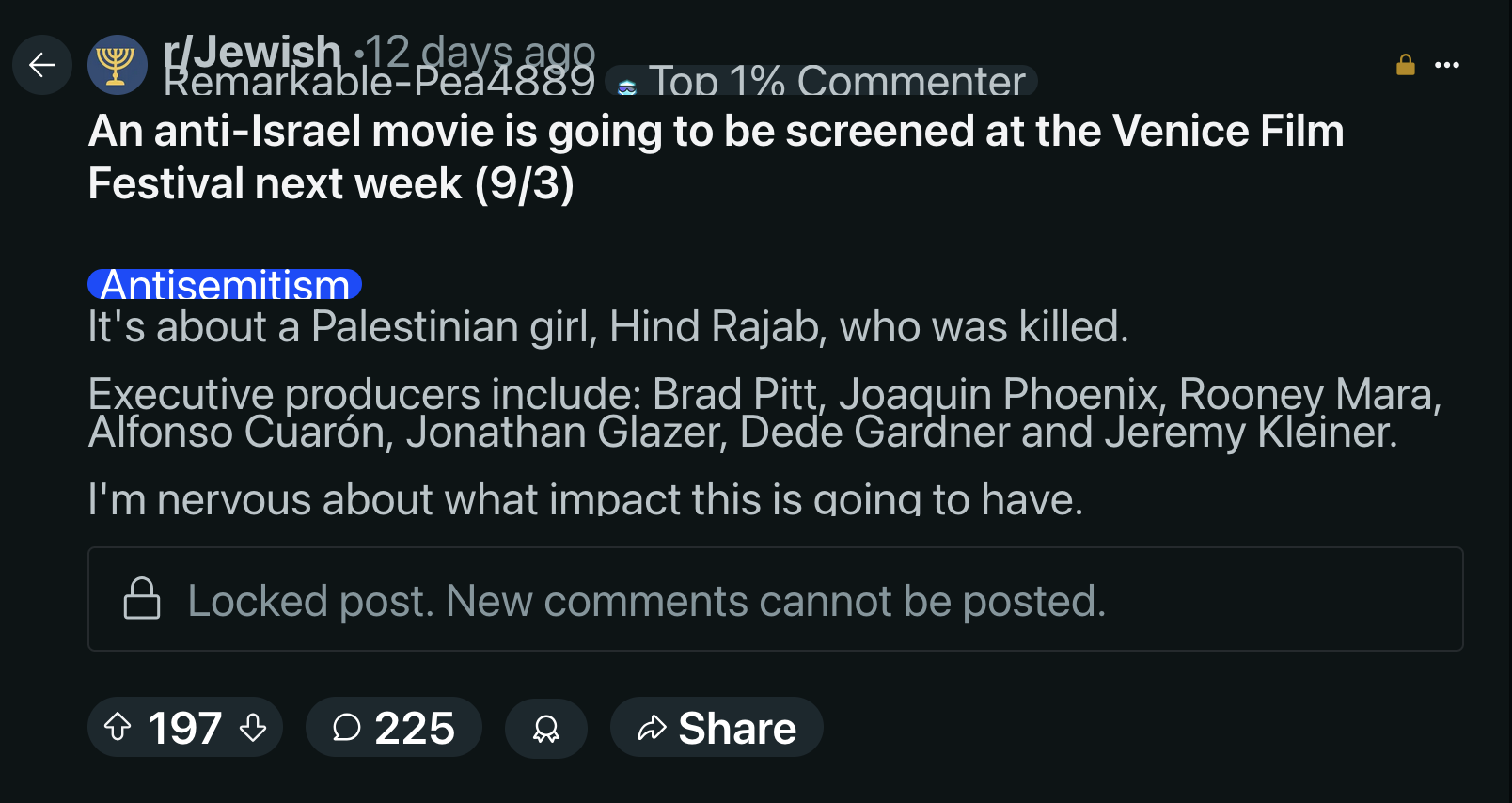Click the paragraph listing executive producers
1512x803 pixels.
tap(764, 413)
